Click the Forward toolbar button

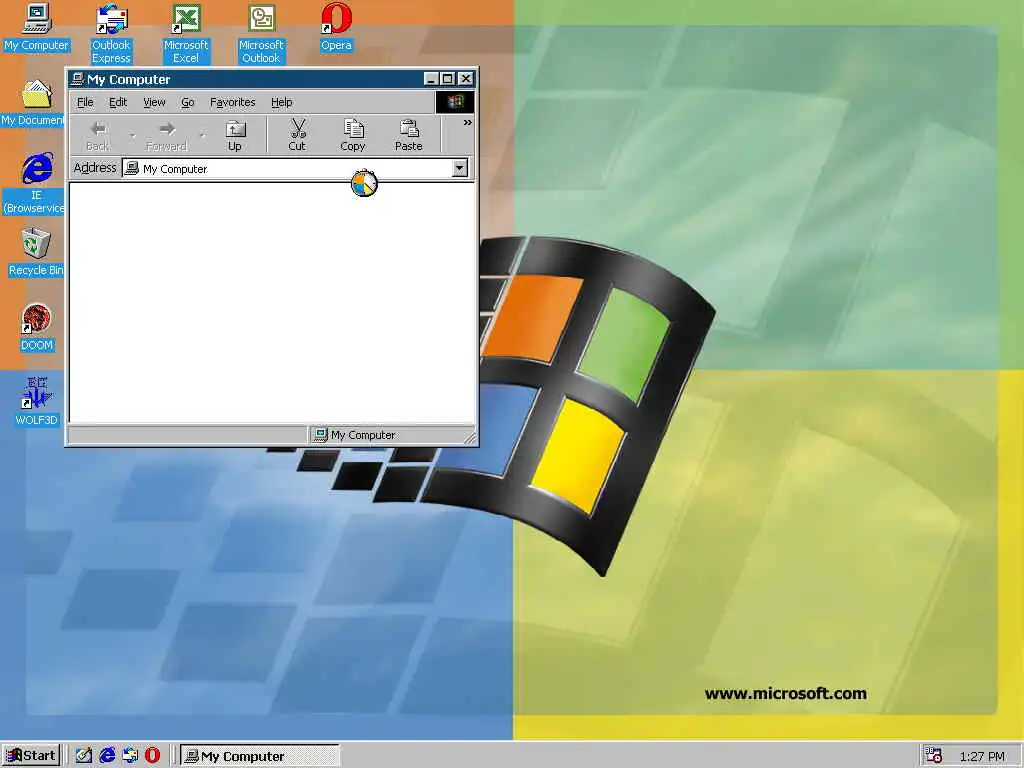pos(167,135)
